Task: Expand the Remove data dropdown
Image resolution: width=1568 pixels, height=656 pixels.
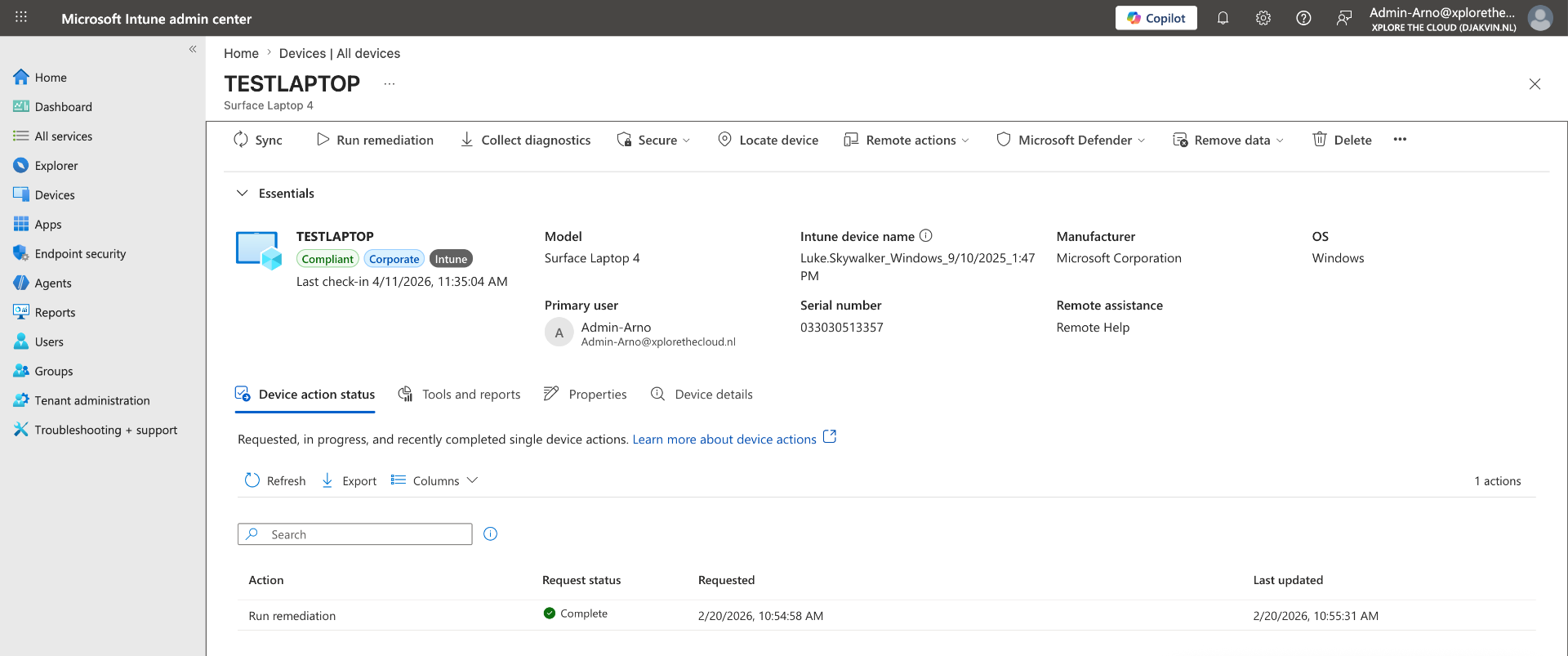Action: coord(1228,140)
